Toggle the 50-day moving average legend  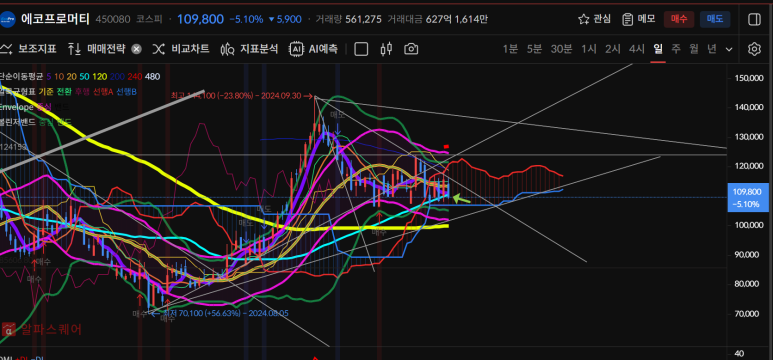pyautogui.click(x=84, y=76)
